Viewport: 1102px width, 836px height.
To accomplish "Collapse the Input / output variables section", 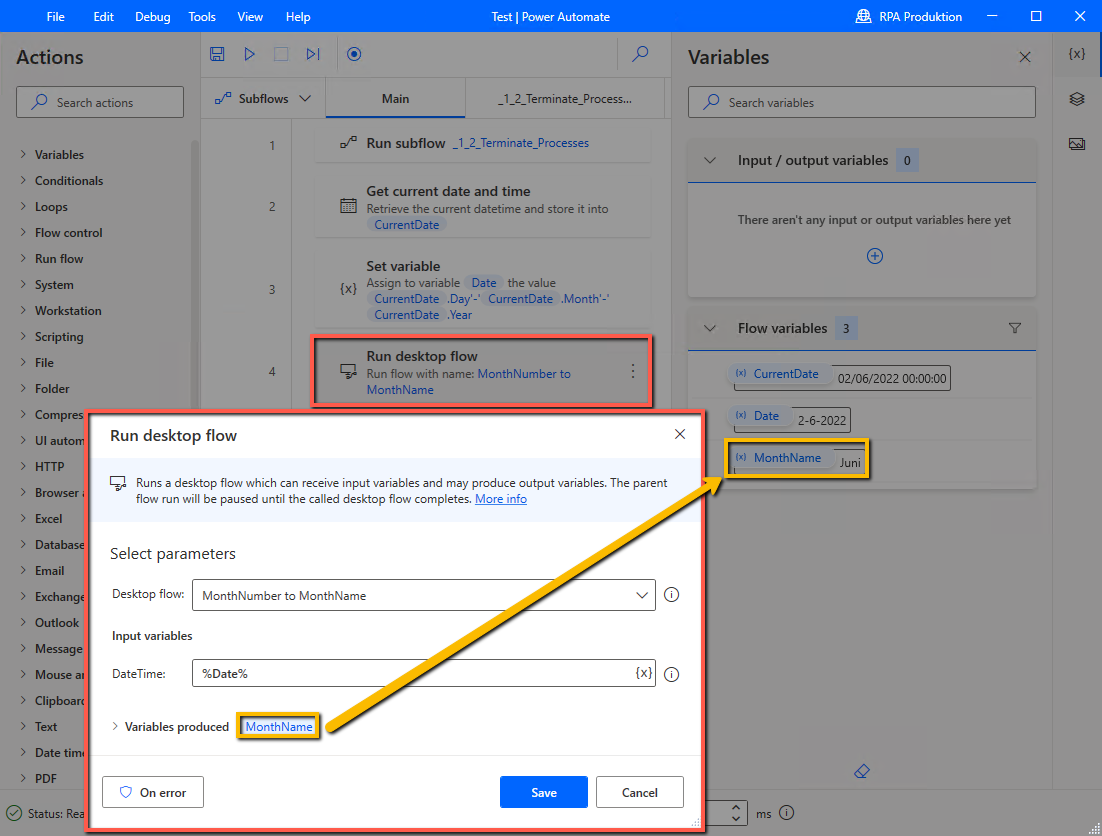I will pos(710,160).
